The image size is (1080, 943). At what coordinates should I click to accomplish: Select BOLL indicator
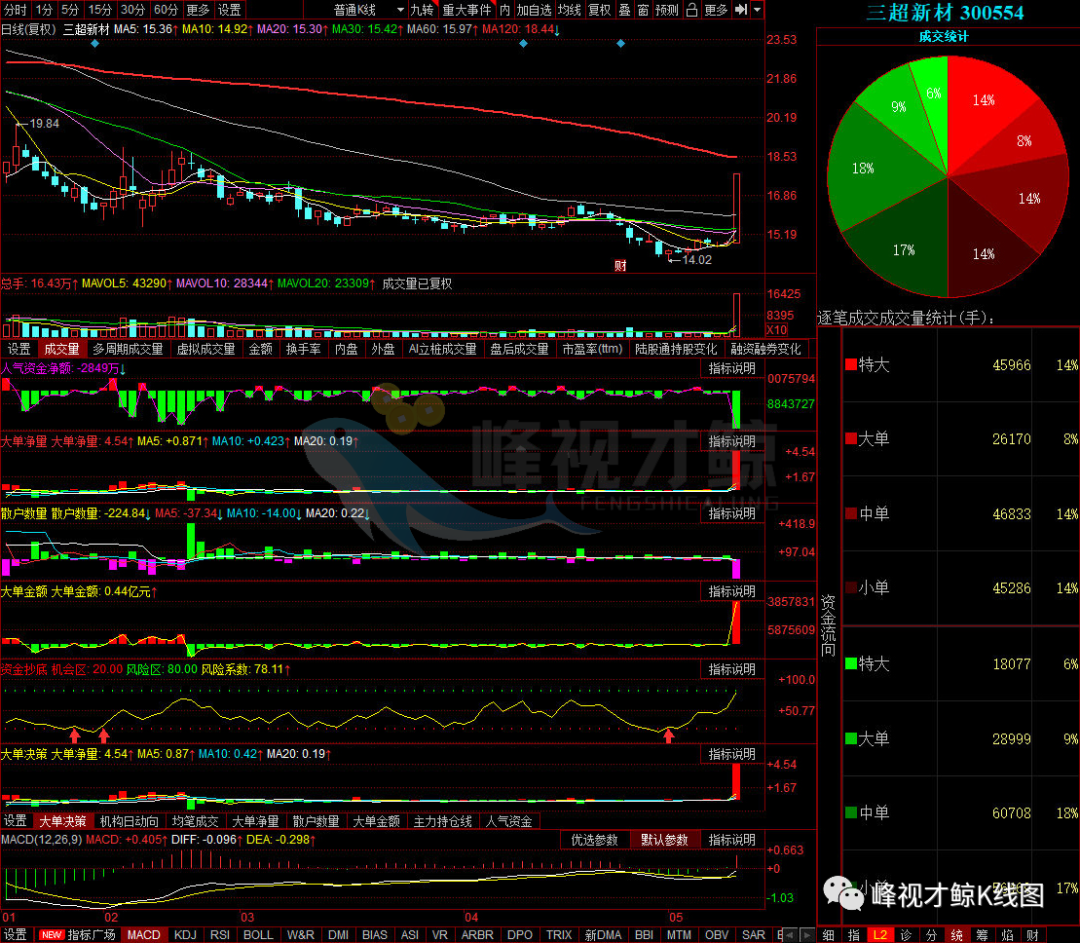click(258, 935)
